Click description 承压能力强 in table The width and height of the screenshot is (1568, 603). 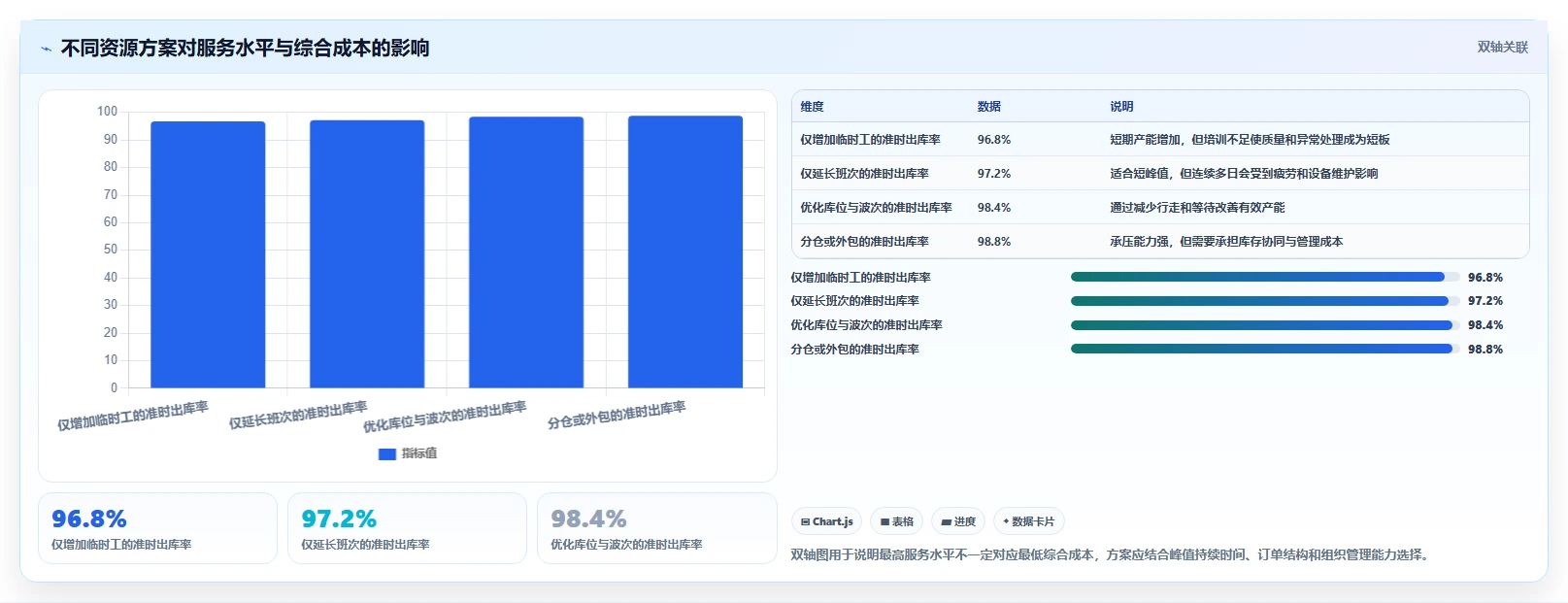tap(1226, 242)
